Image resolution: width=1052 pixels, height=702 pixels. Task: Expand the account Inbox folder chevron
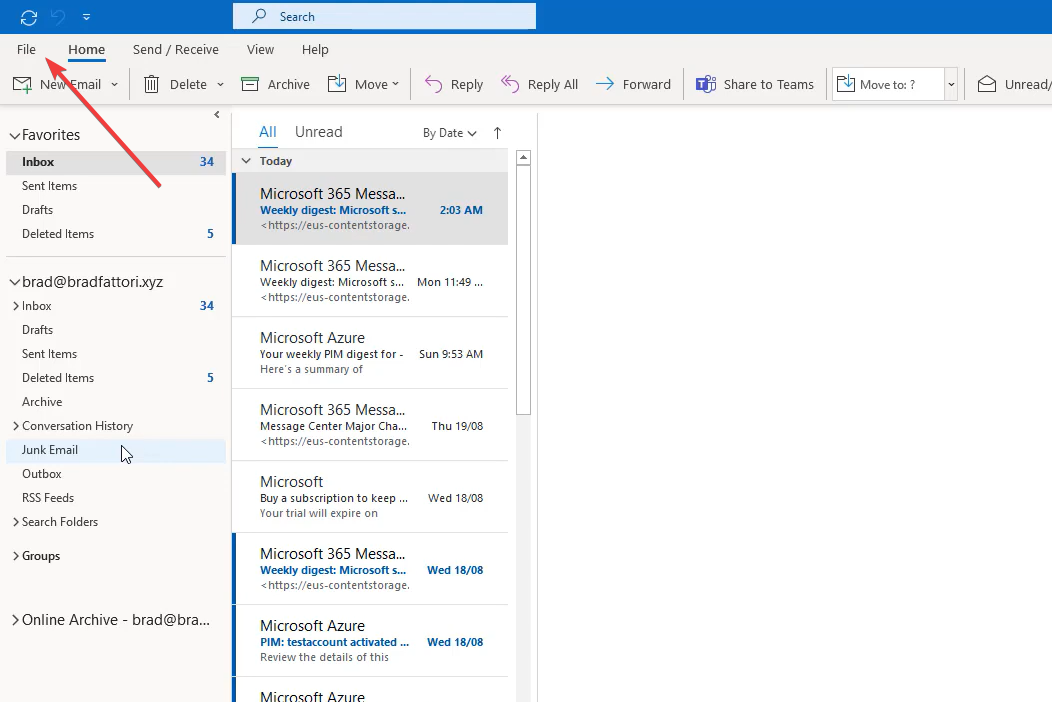[x=15, y=306]
